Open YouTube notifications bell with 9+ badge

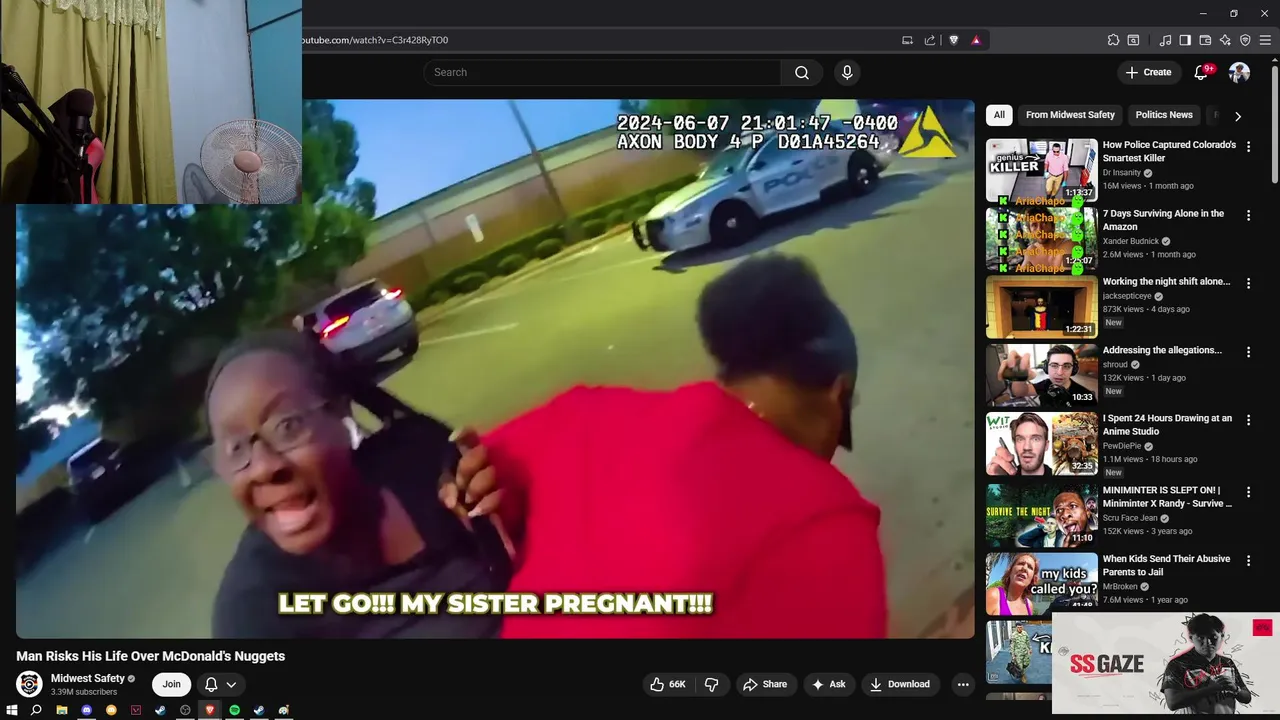[x=1202, y=72]
